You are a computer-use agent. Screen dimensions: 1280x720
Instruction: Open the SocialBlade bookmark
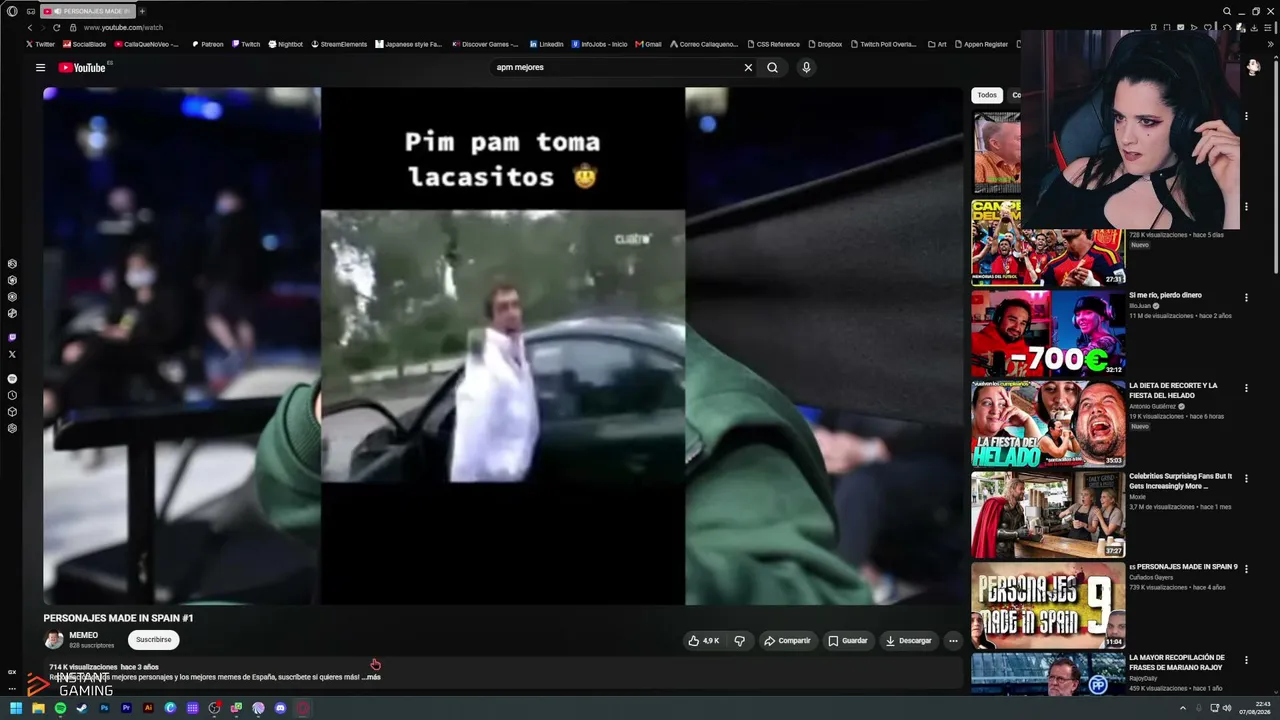pos(84,44)
